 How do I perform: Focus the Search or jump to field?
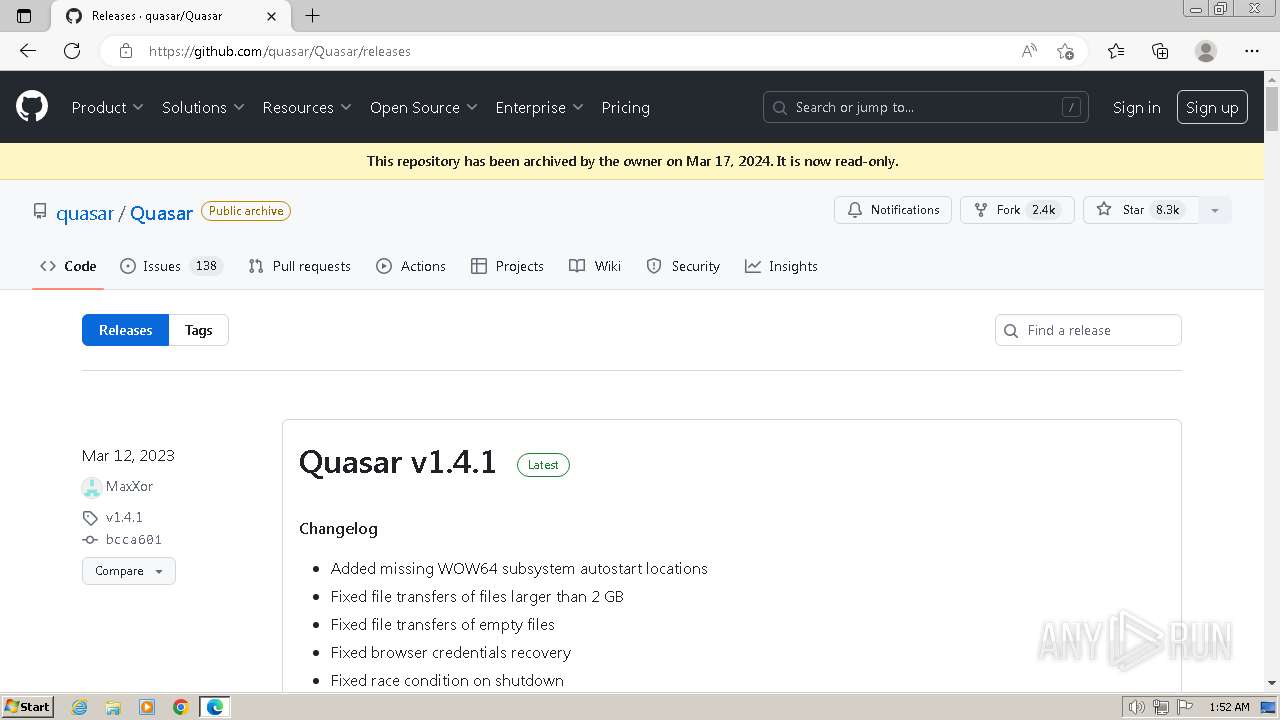[927, 107]
